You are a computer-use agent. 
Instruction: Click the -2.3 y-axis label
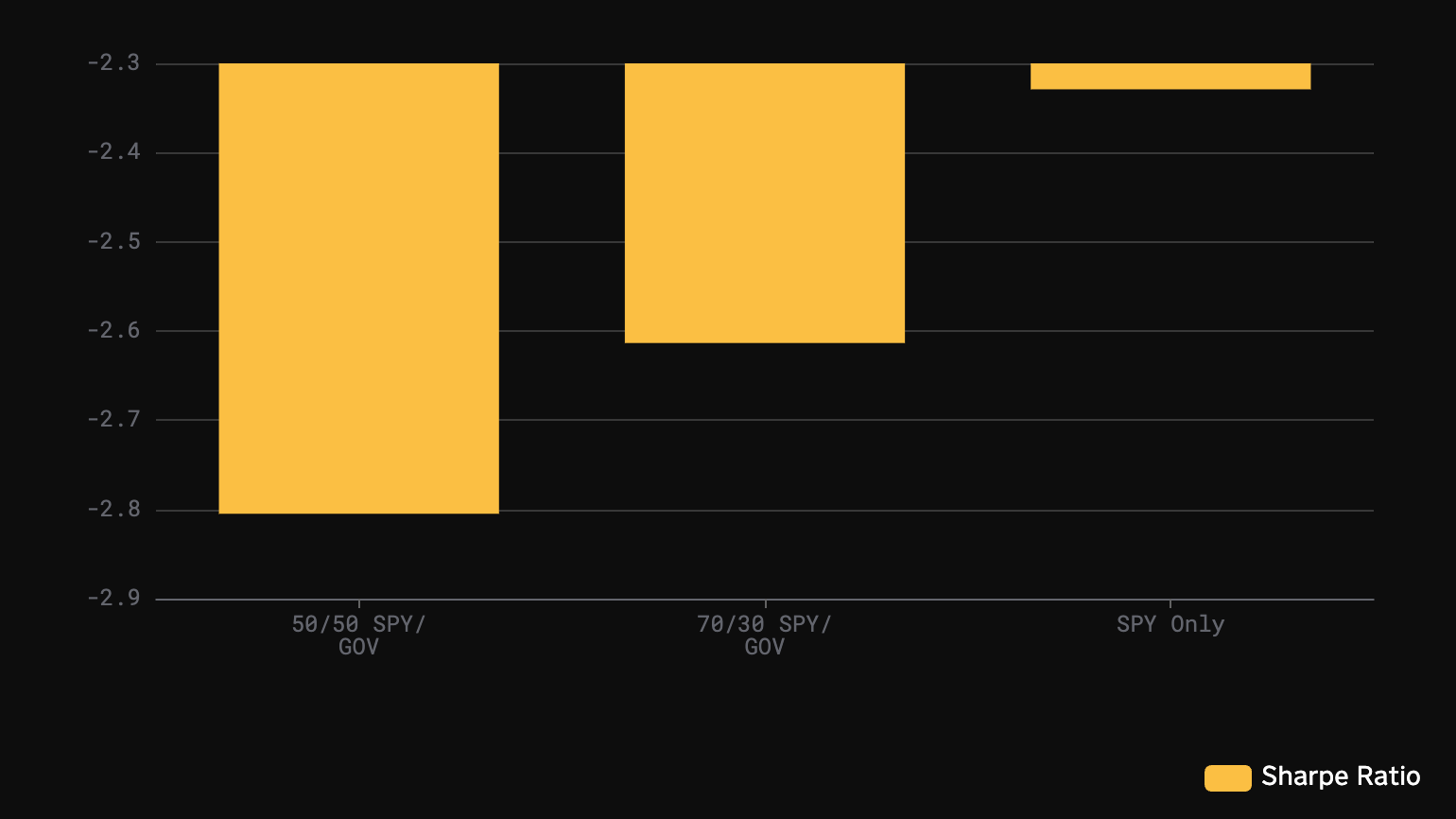coord(113,63)
